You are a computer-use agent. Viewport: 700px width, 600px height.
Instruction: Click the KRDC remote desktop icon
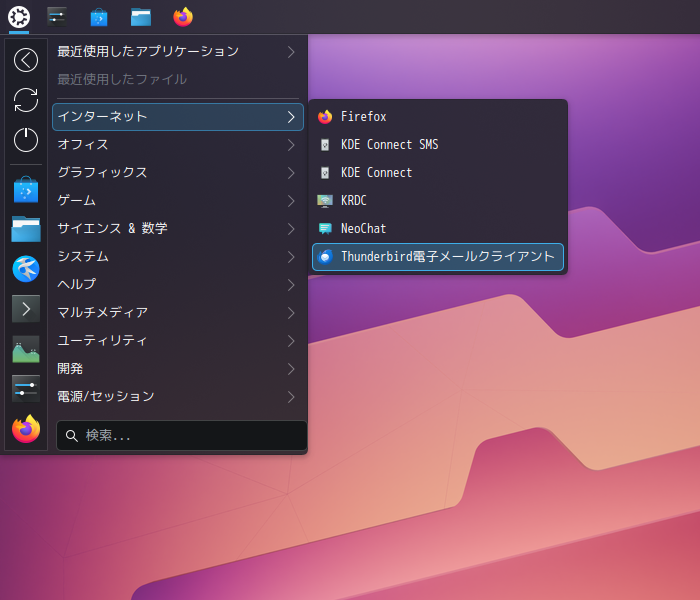tap(325, 201)
